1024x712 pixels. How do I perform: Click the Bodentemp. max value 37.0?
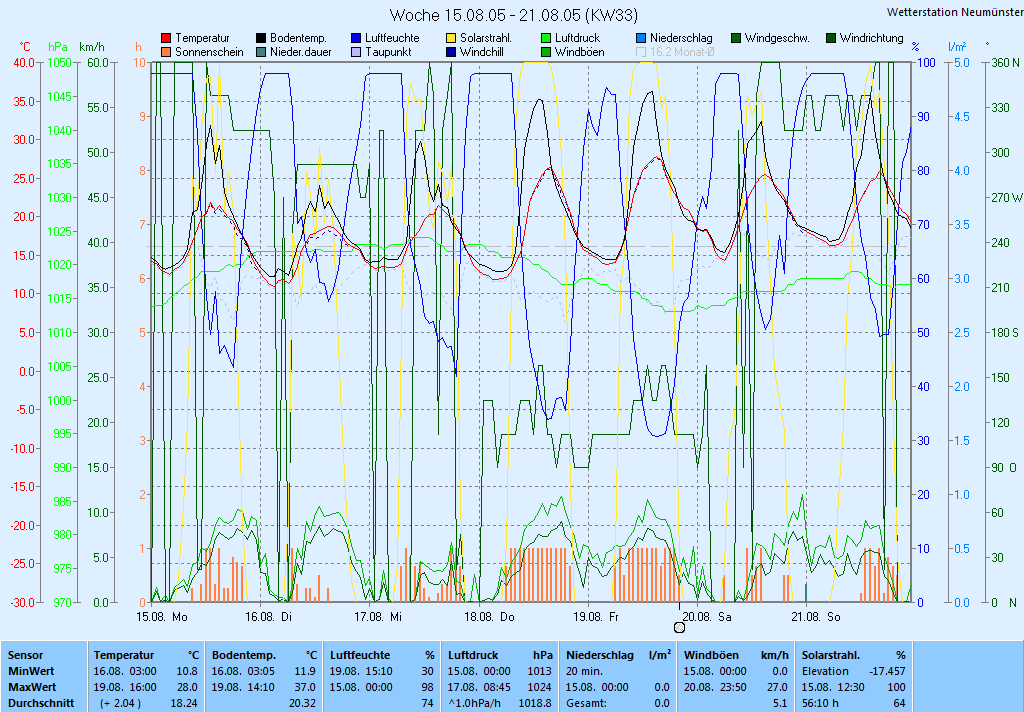coord(306,687)
